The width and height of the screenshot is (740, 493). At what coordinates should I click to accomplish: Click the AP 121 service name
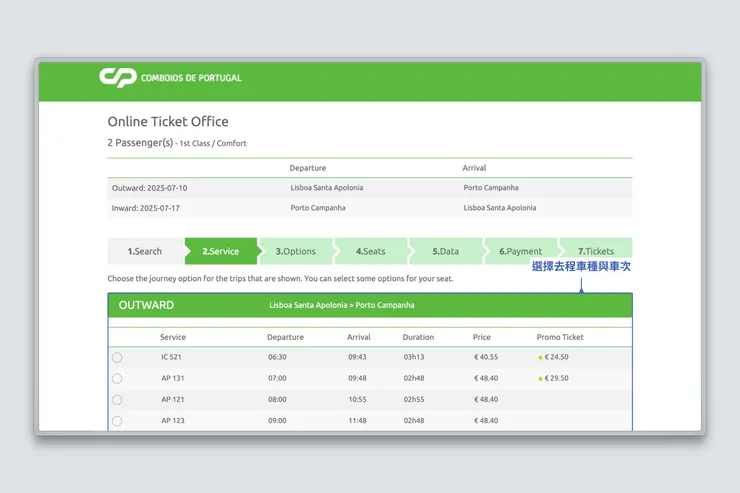pyautogui.click(x=173, y=400)
